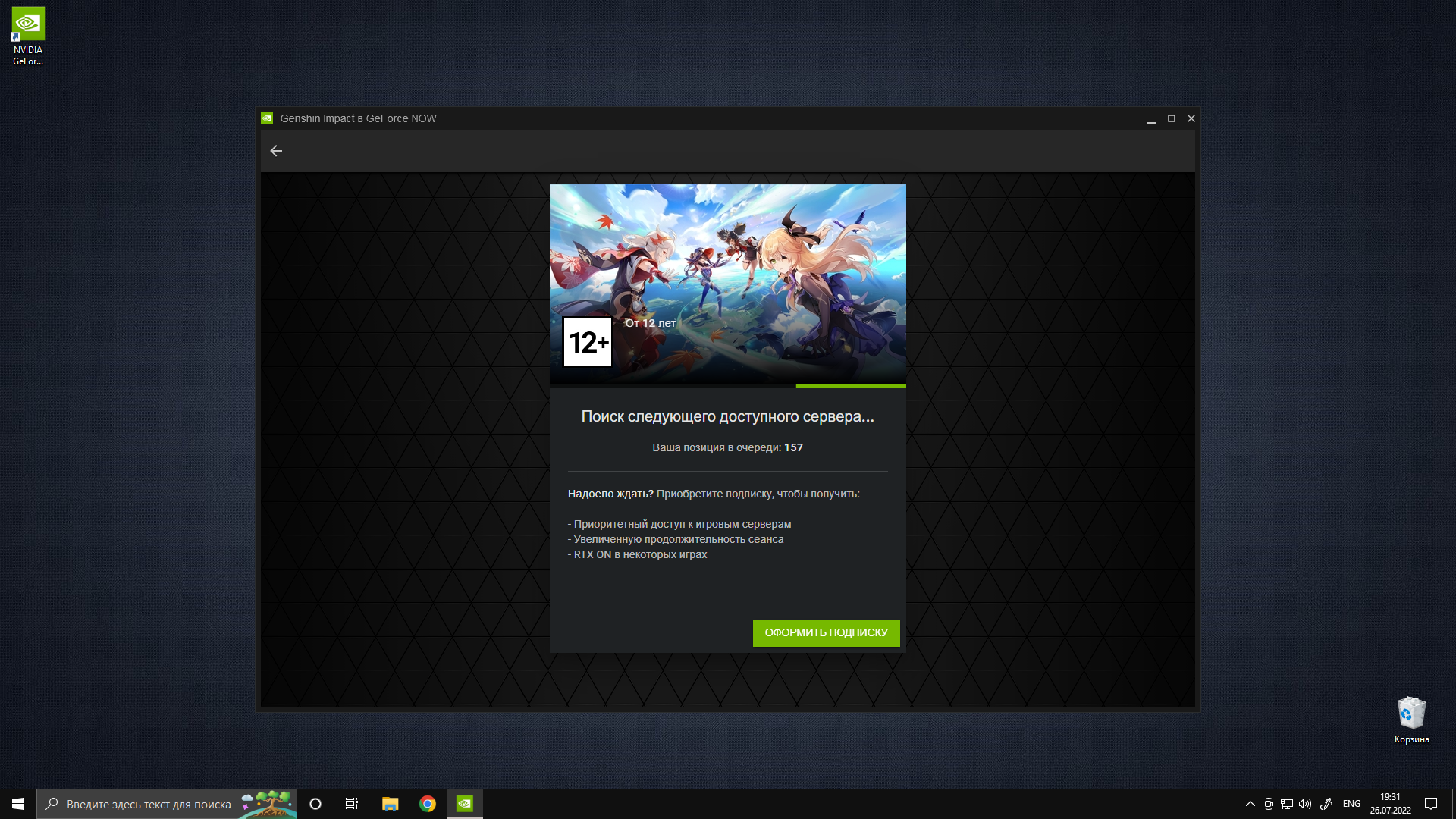
Task: Open the Recycle Bin (Корзина) icon
Action: [x=1411, y=719]
